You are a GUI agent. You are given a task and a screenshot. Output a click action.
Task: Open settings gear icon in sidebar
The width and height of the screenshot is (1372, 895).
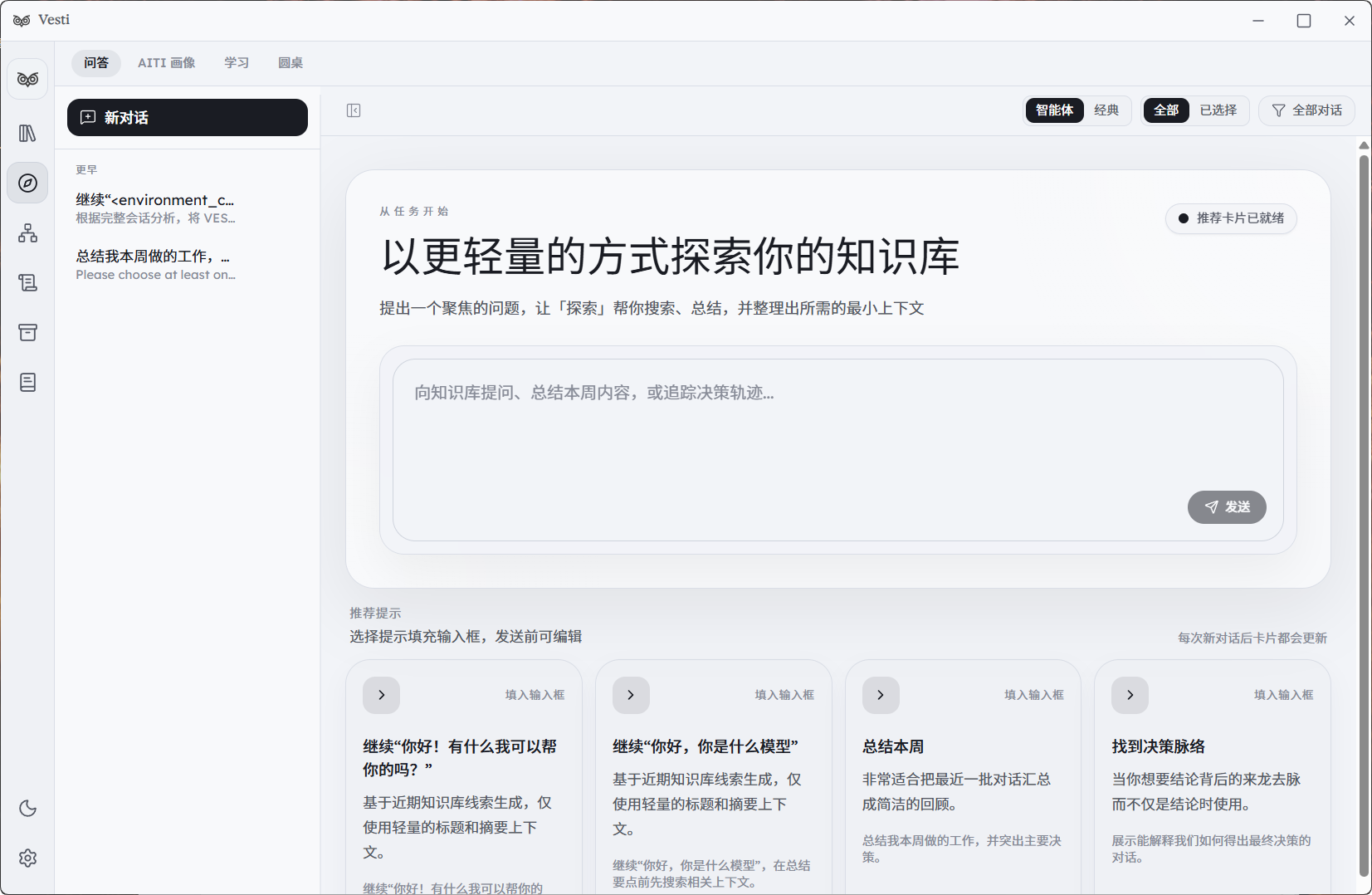[x=27, y=858]
